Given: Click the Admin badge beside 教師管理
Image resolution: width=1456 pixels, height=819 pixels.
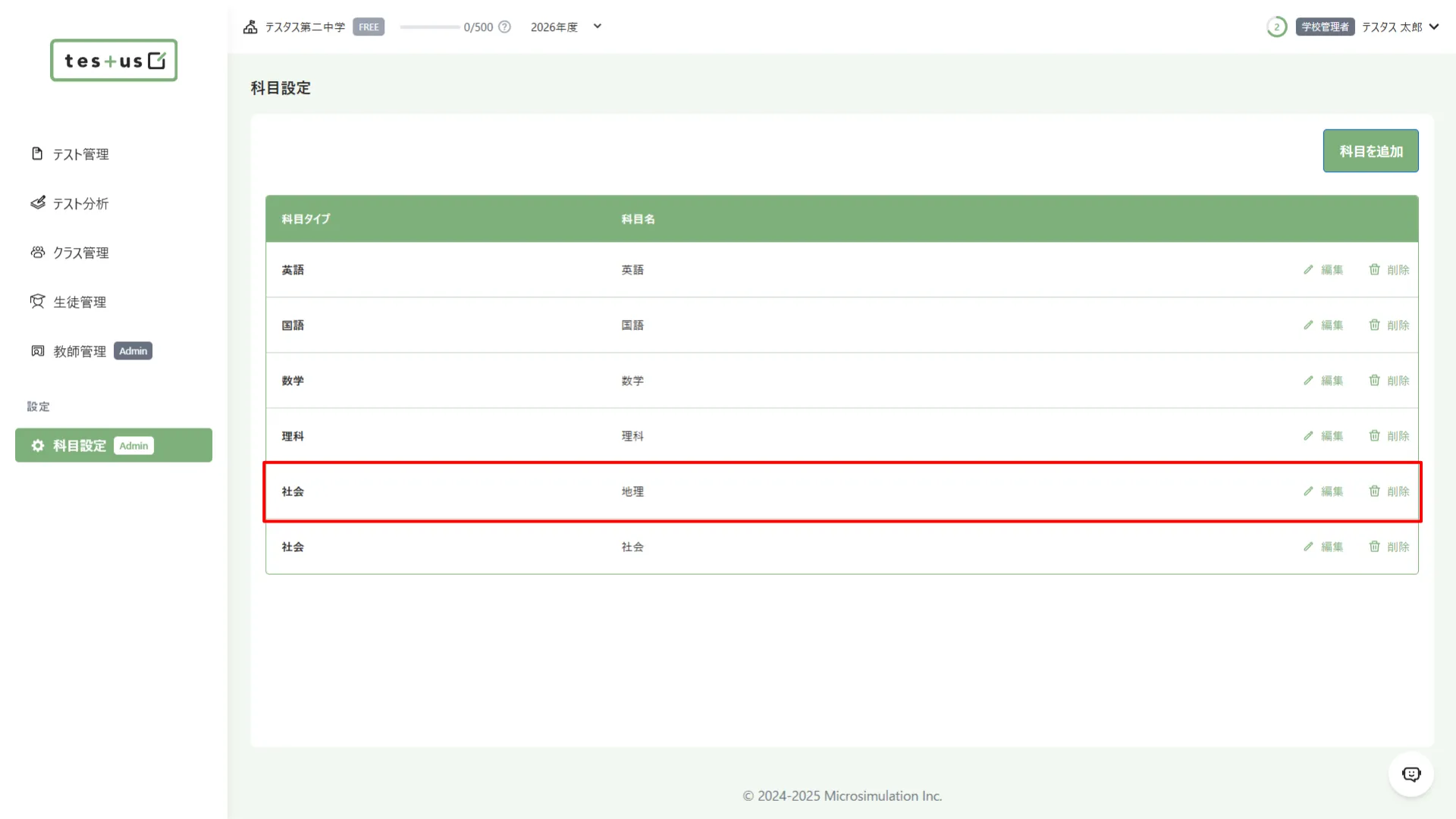Looking at the screenshot, I should [x=133, y=350].
